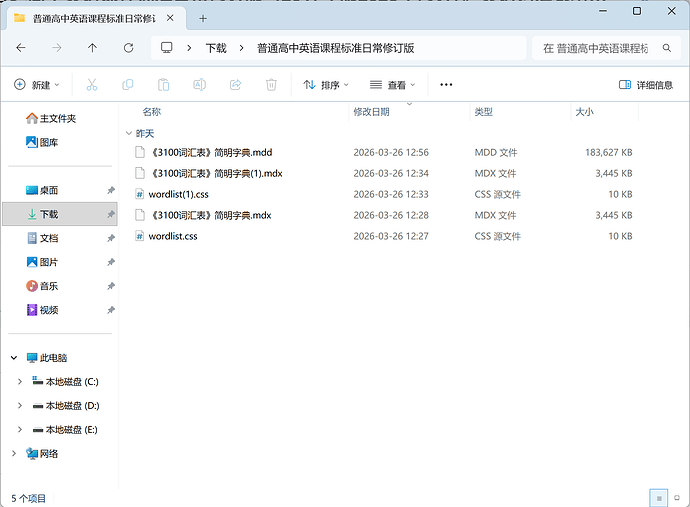Expand 本地磁盘 (D:) in the tree
The height and width of the screenshot is (507, 690).
(20, 406)
